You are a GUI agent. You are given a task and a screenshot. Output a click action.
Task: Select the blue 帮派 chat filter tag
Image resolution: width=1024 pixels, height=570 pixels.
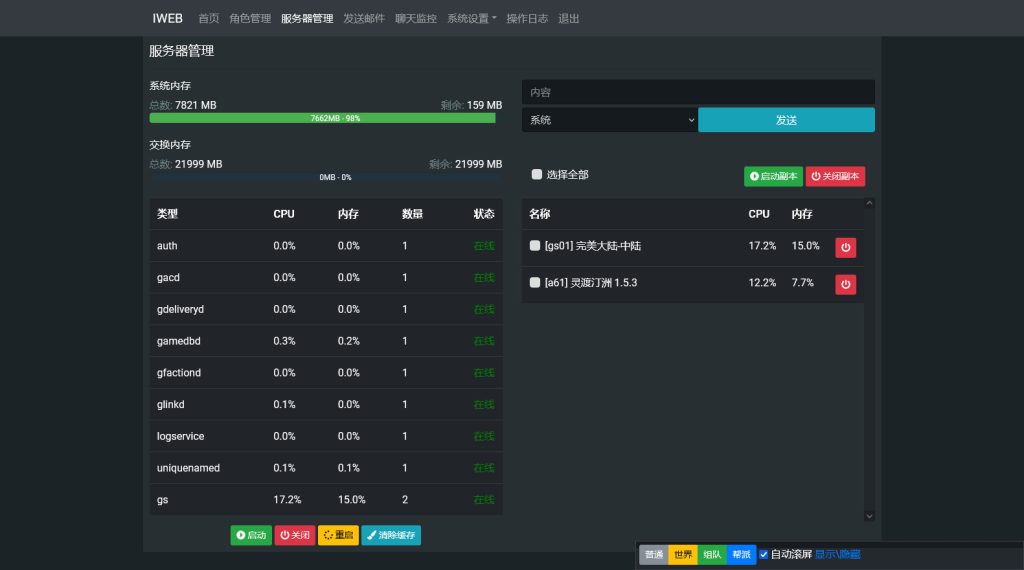coord(741,554)
